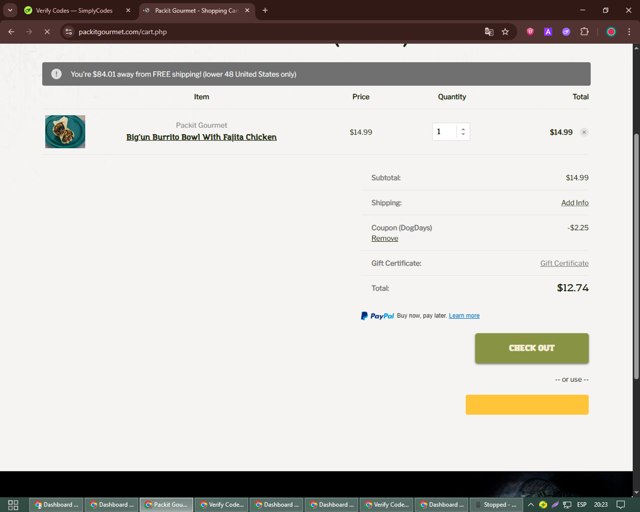Click Add Info for shipping
The height and width of the screenshot is (512, 640).
point(575,203)
